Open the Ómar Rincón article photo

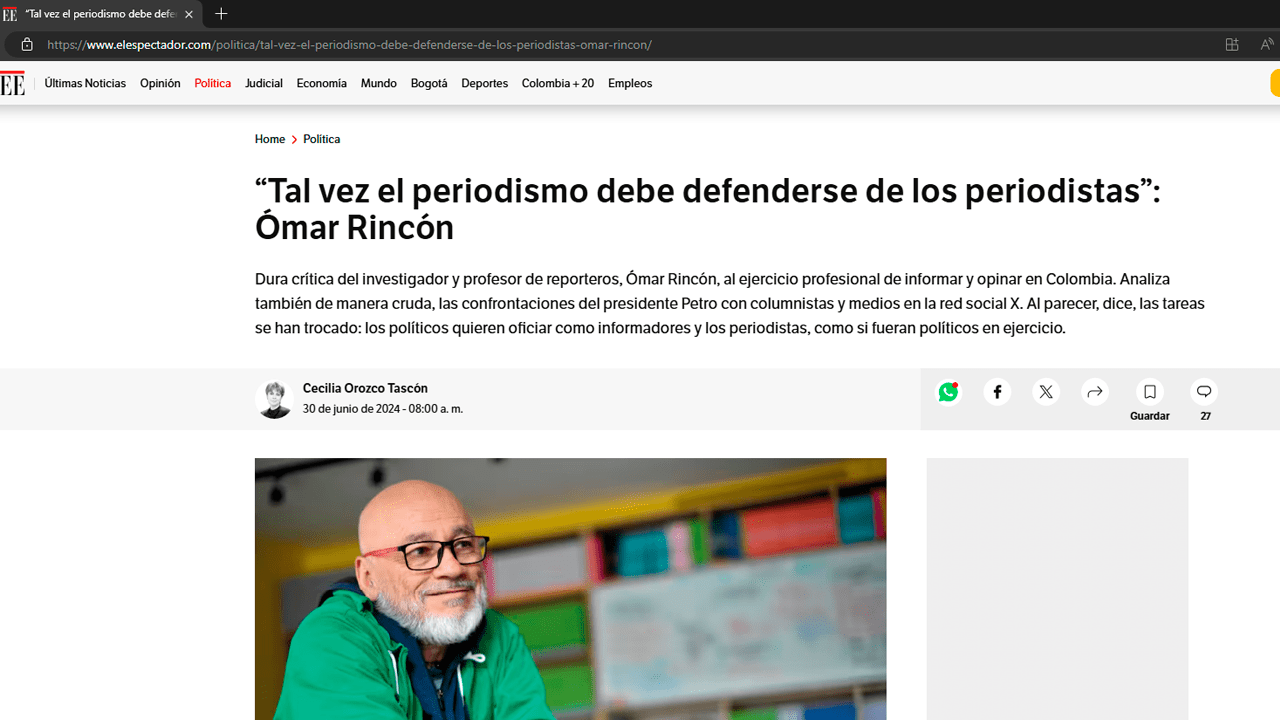(x=570, y=588)
